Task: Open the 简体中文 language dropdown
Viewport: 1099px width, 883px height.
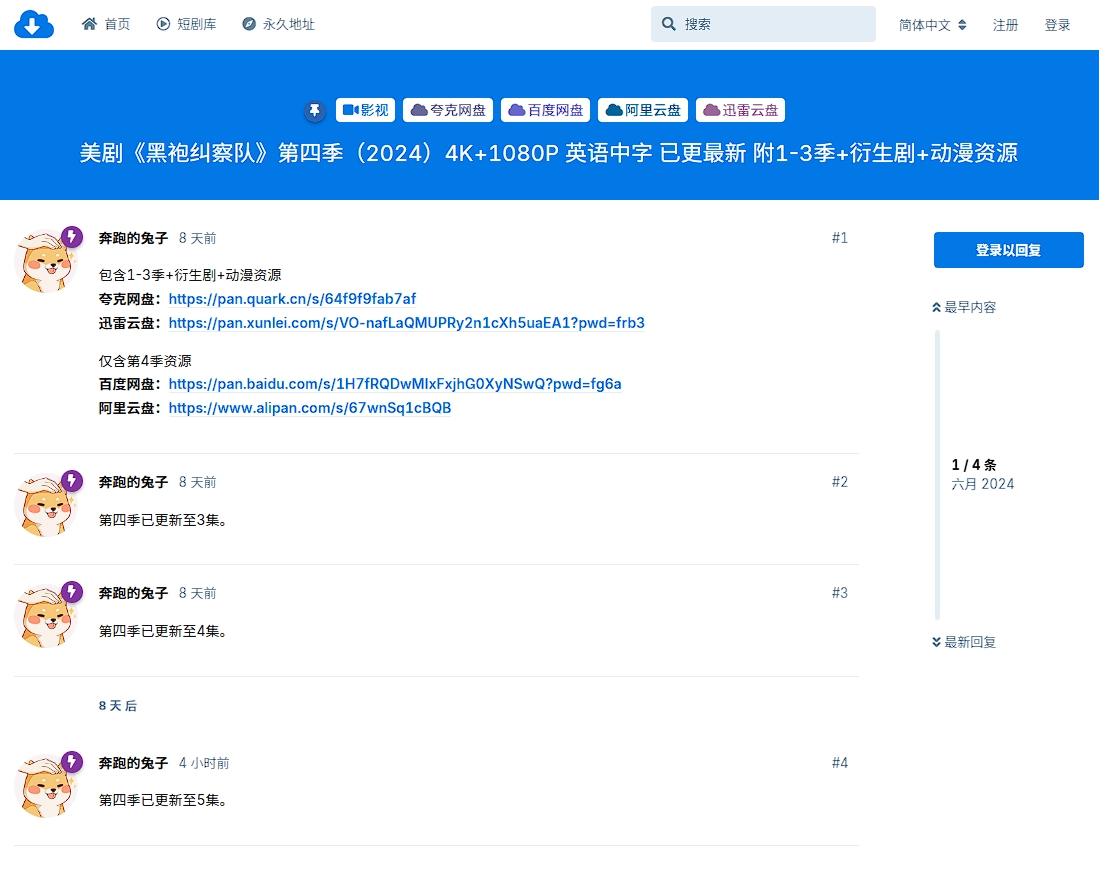Action: [x=932, y=25]
